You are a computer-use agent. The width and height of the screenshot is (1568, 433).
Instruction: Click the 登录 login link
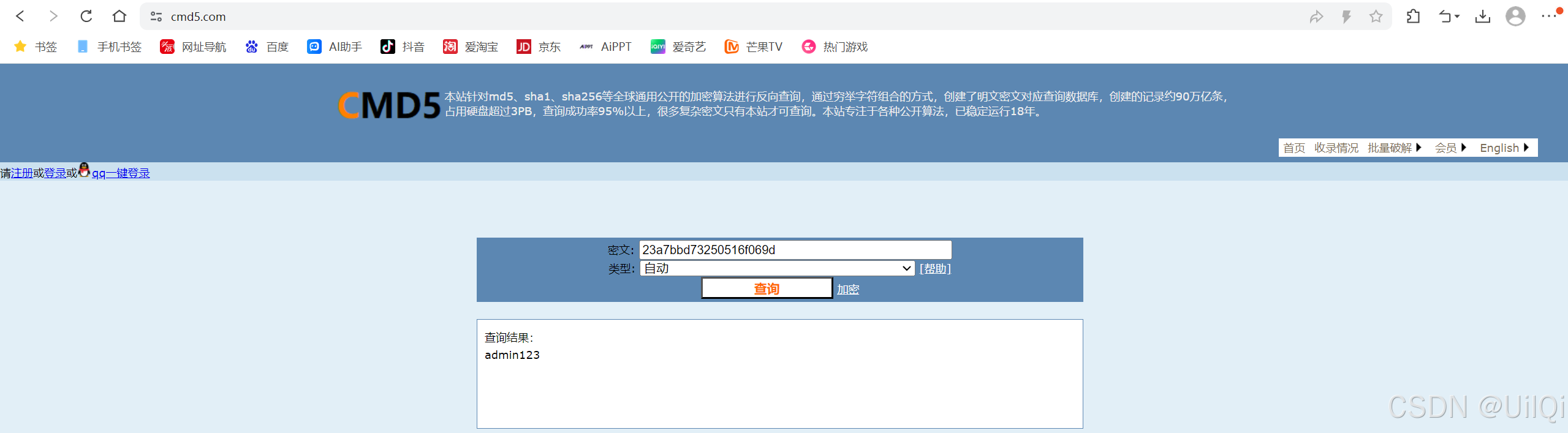55,173
